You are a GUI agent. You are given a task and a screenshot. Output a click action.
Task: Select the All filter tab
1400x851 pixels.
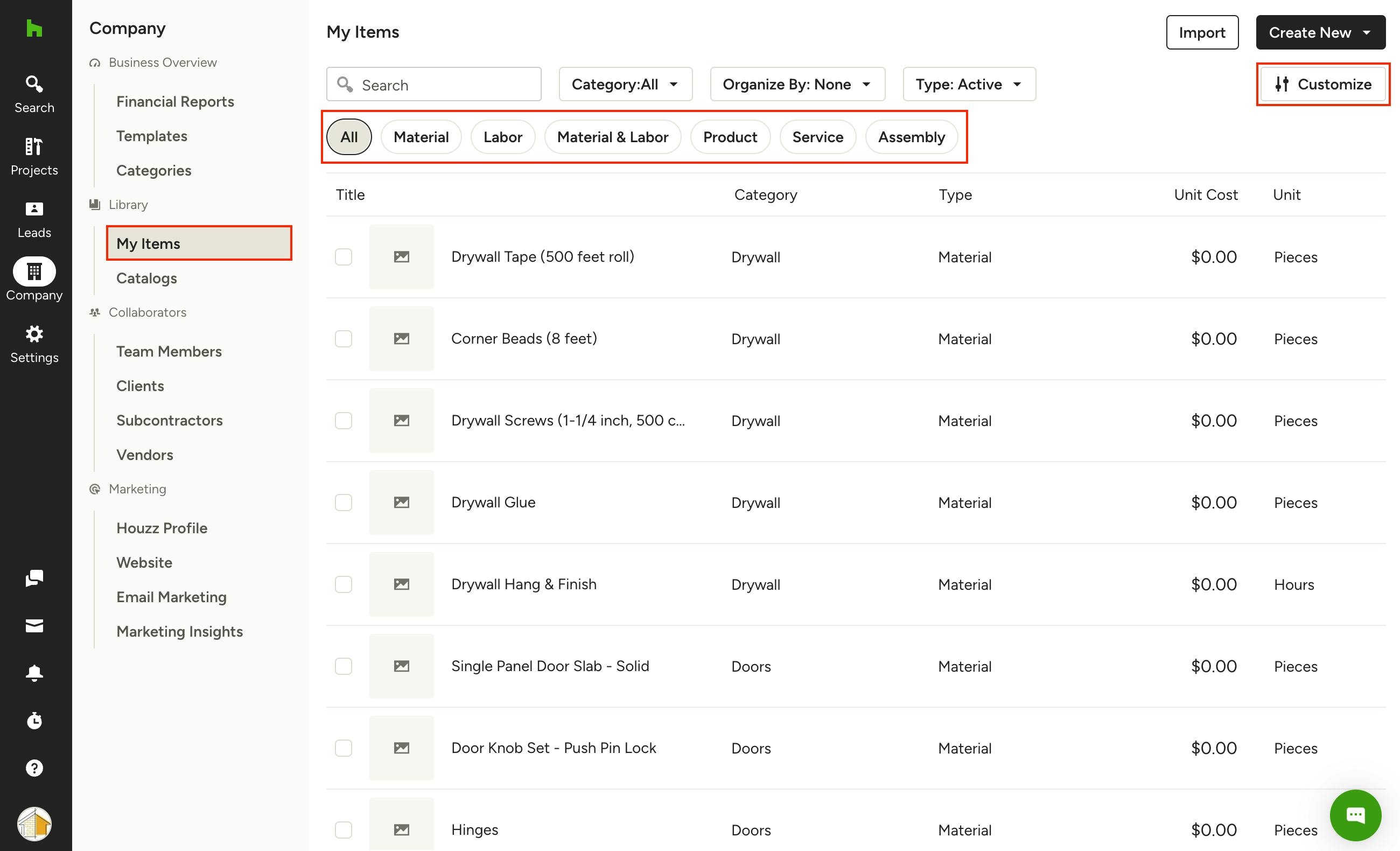point(349,137)
